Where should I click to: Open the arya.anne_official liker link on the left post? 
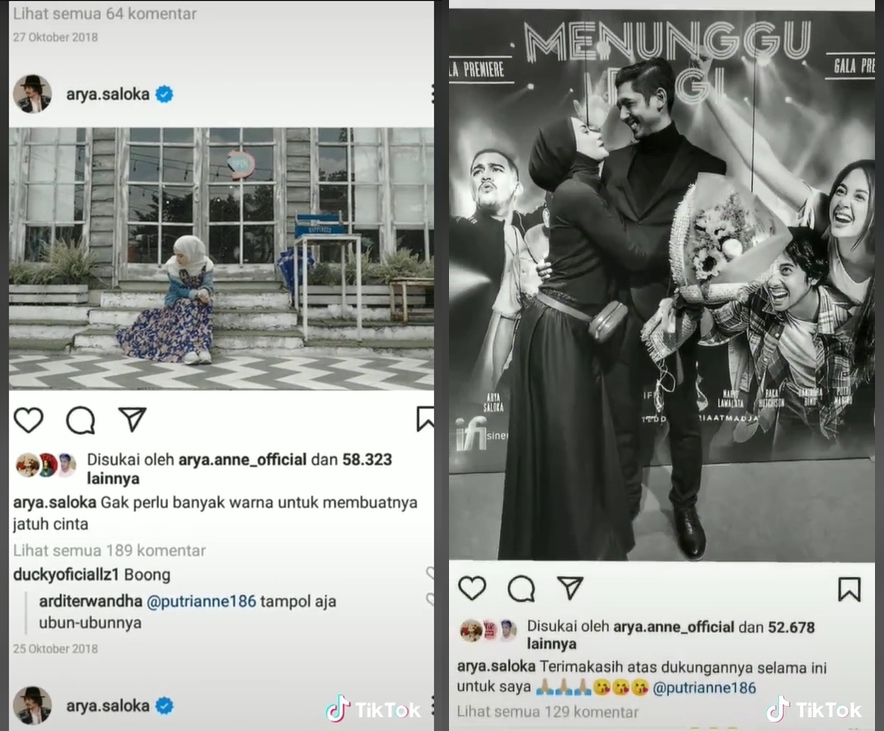click(242, 459)
